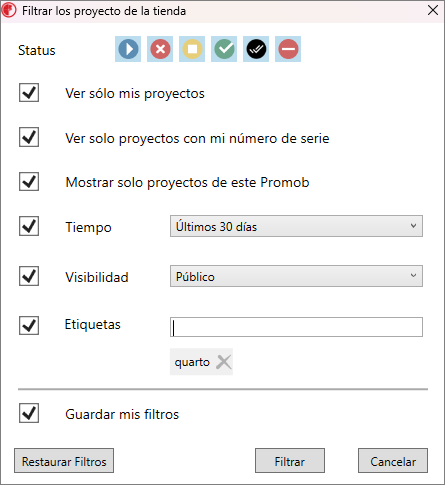The image size is (445, 485).
Task: Focus the Etiquetas text input field
Action: (x=296, y=327)
